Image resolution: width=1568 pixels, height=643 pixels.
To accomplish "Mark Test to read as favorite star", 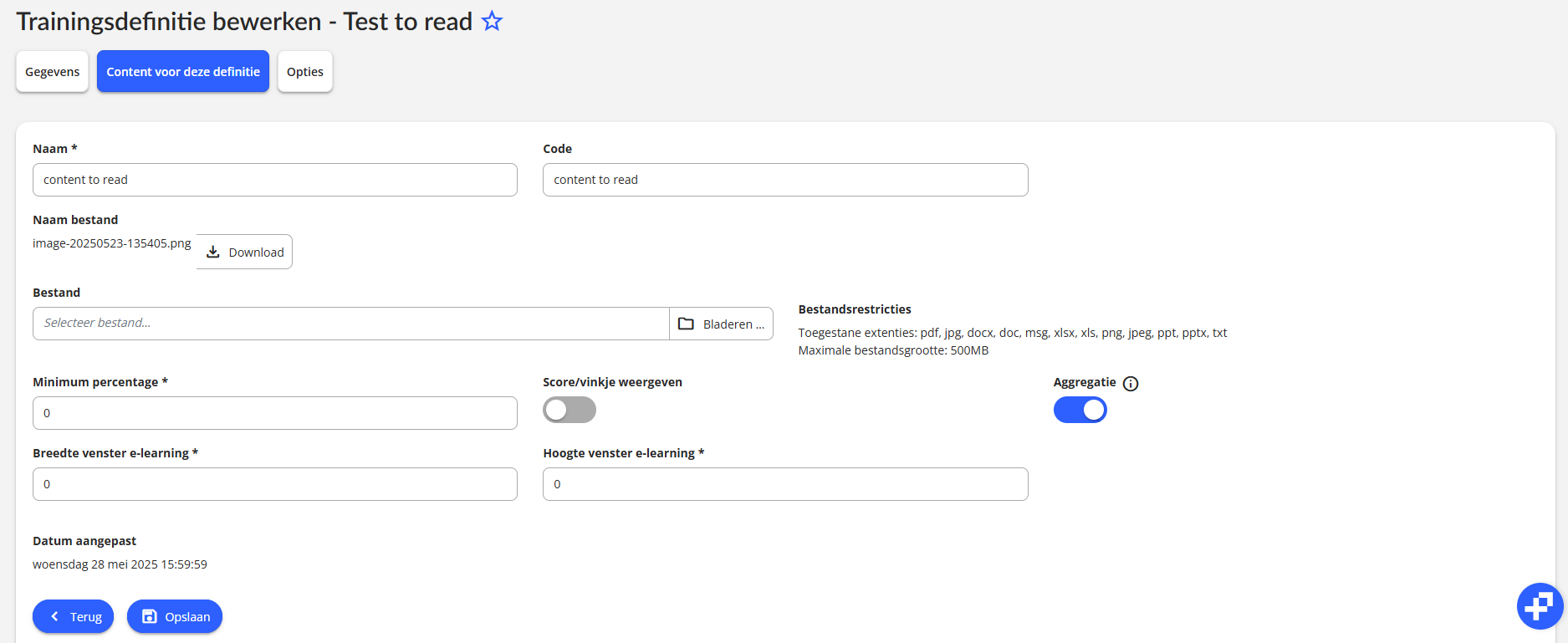I will 492,21.
